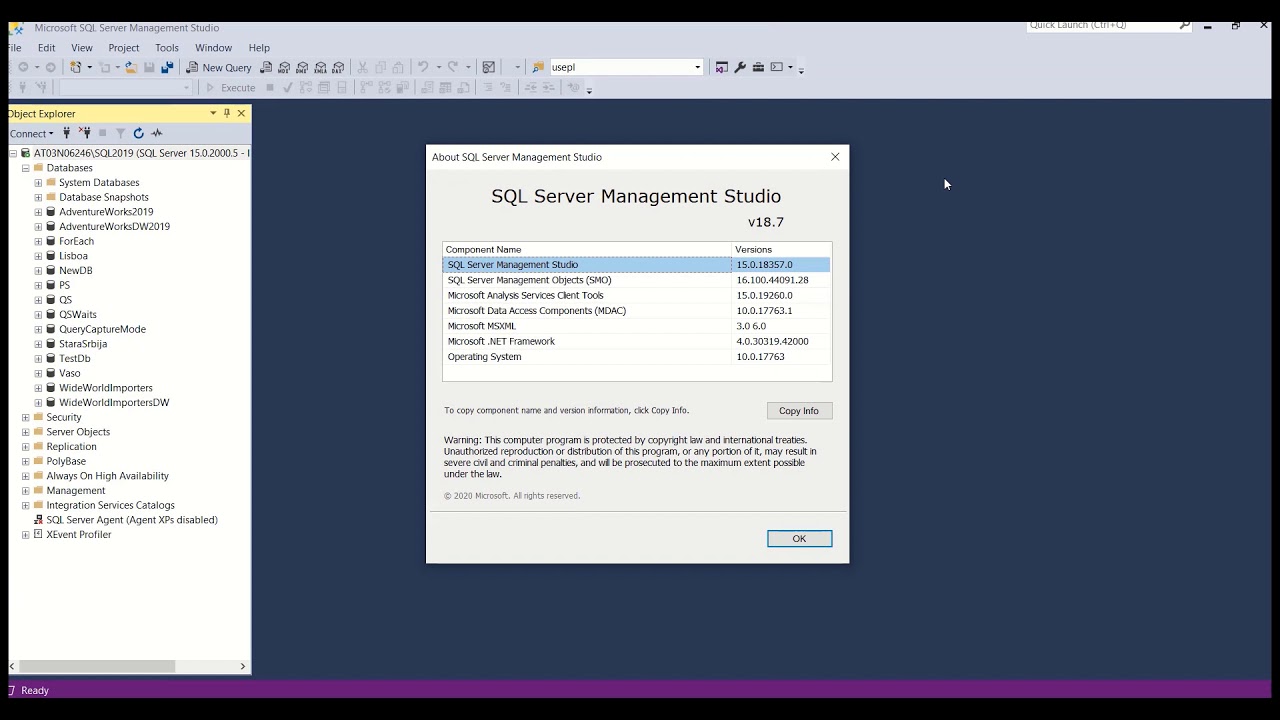Select SQL Server Agent tree item

pyautogui.click(x=132, y=520)
